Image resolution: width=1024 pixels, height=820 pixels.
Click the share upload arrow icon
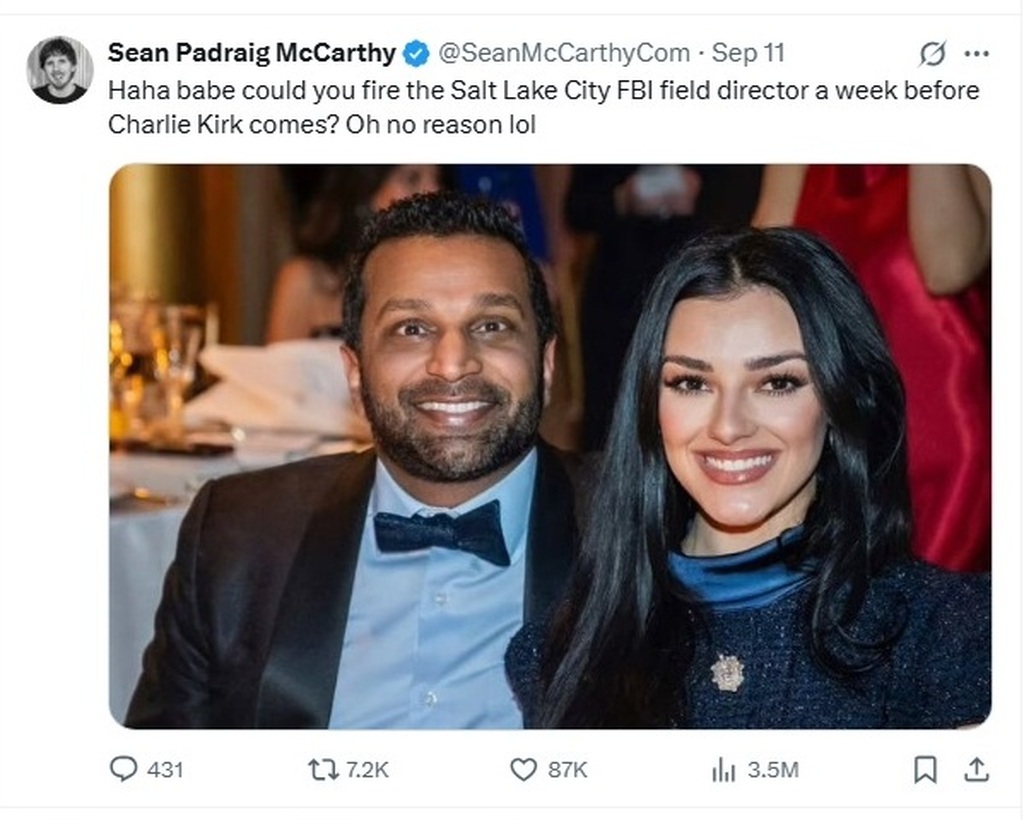coord(977,768)
